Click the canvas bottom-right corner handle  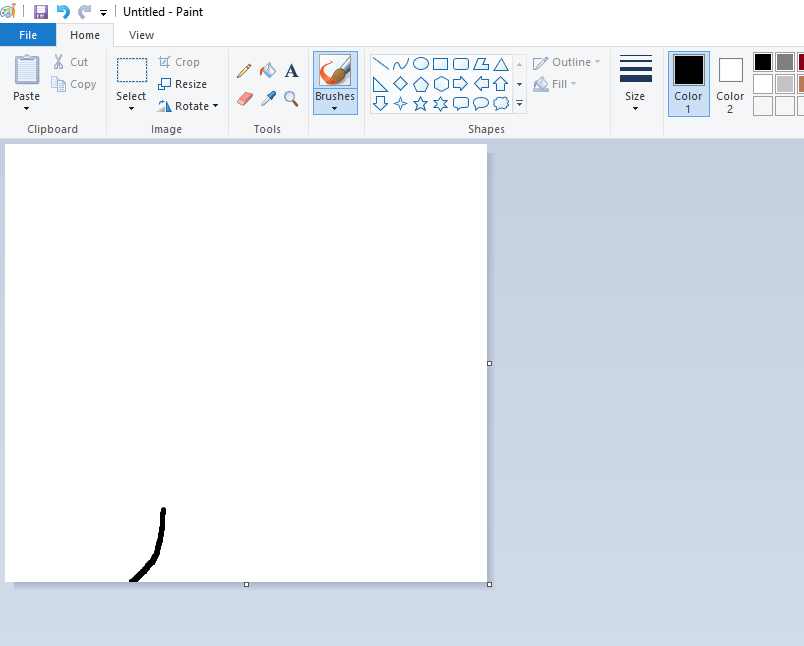pyautogui.click(x=489, y=584)
